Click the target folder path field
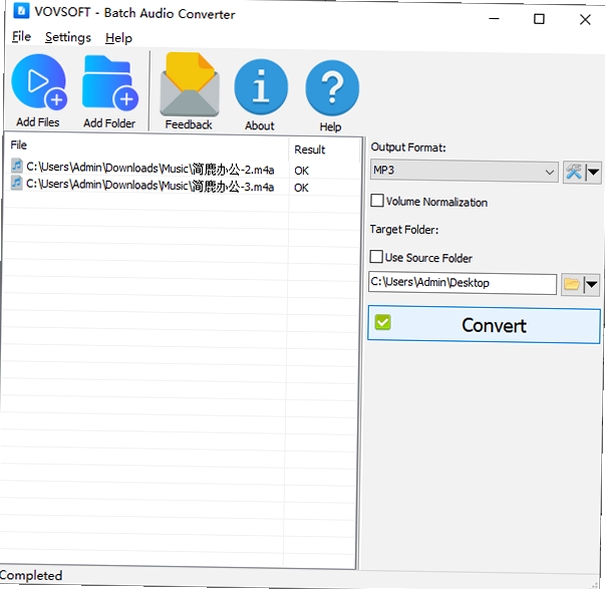 point(462,284)
